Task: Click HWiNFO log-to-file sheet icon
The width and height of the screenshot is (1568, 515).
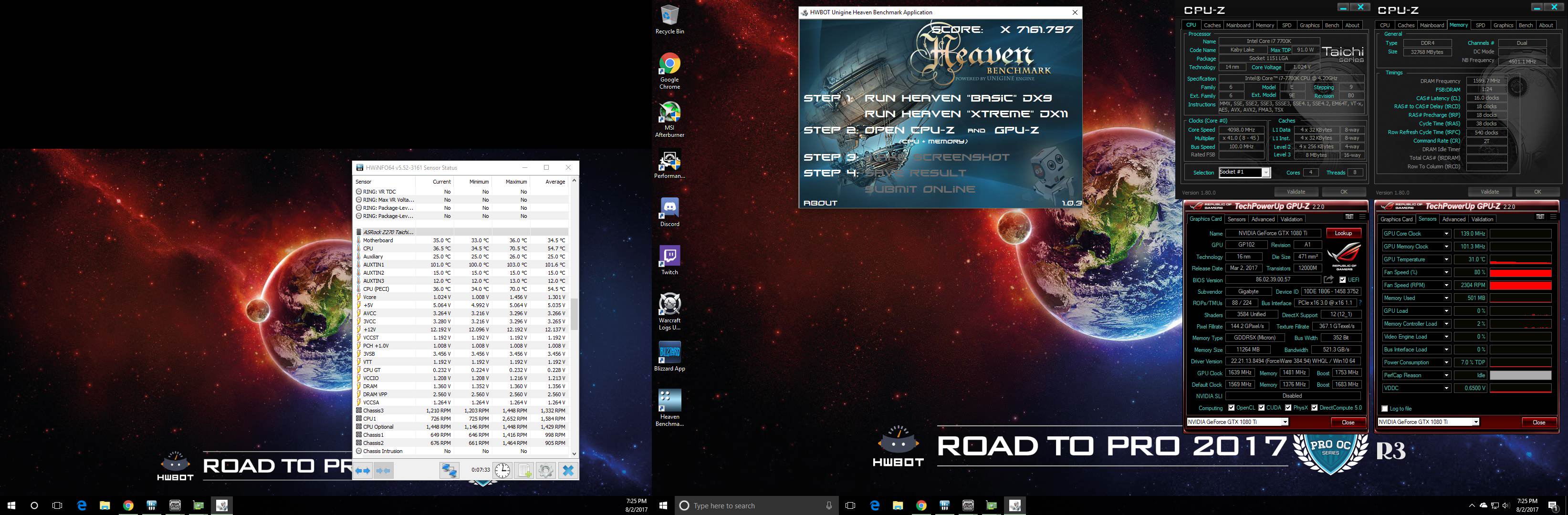Action: (524, 471)
